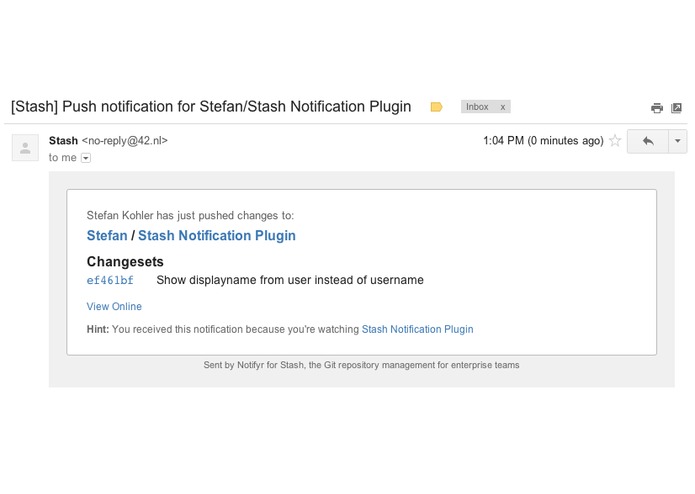695x494 pixels.
Task: Click 'Stefan Kohler has just pushed changes to:' text
Action: [190, 215]
